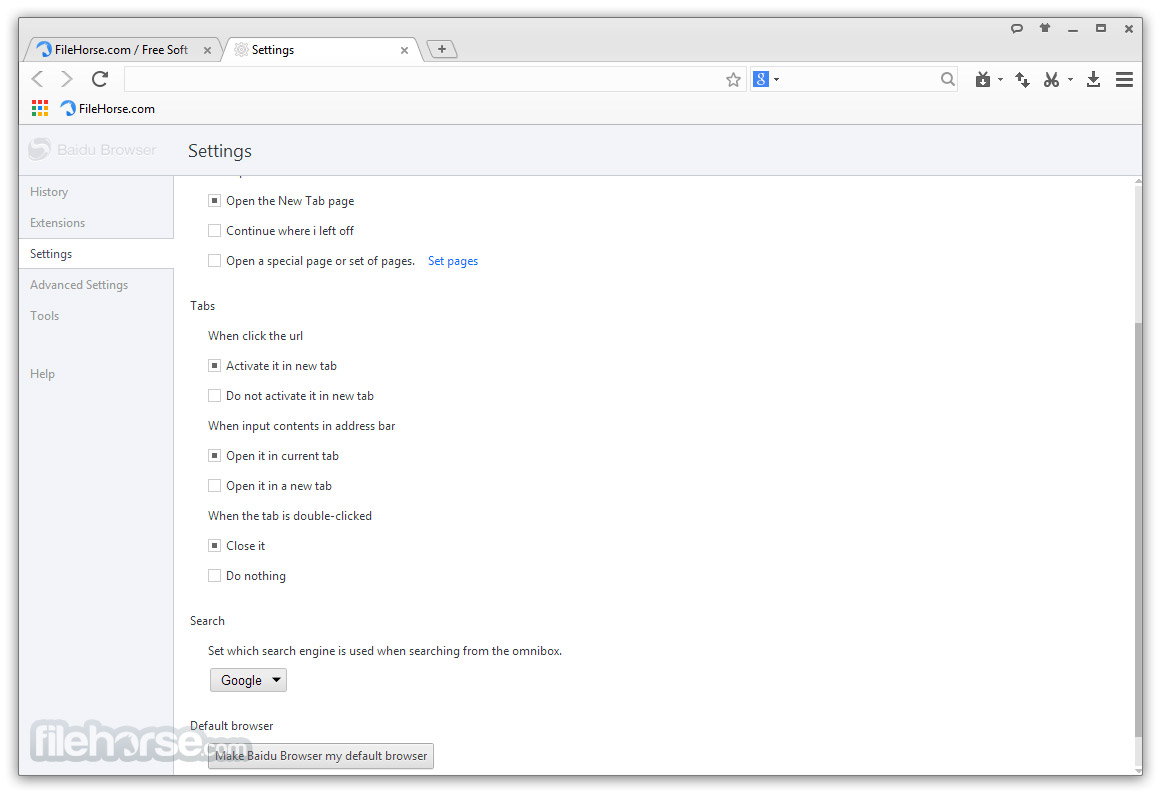Screen dimensions: 1161x792
Task: Select 'Close it' for double-clicked tab
Action: point(215,546)
